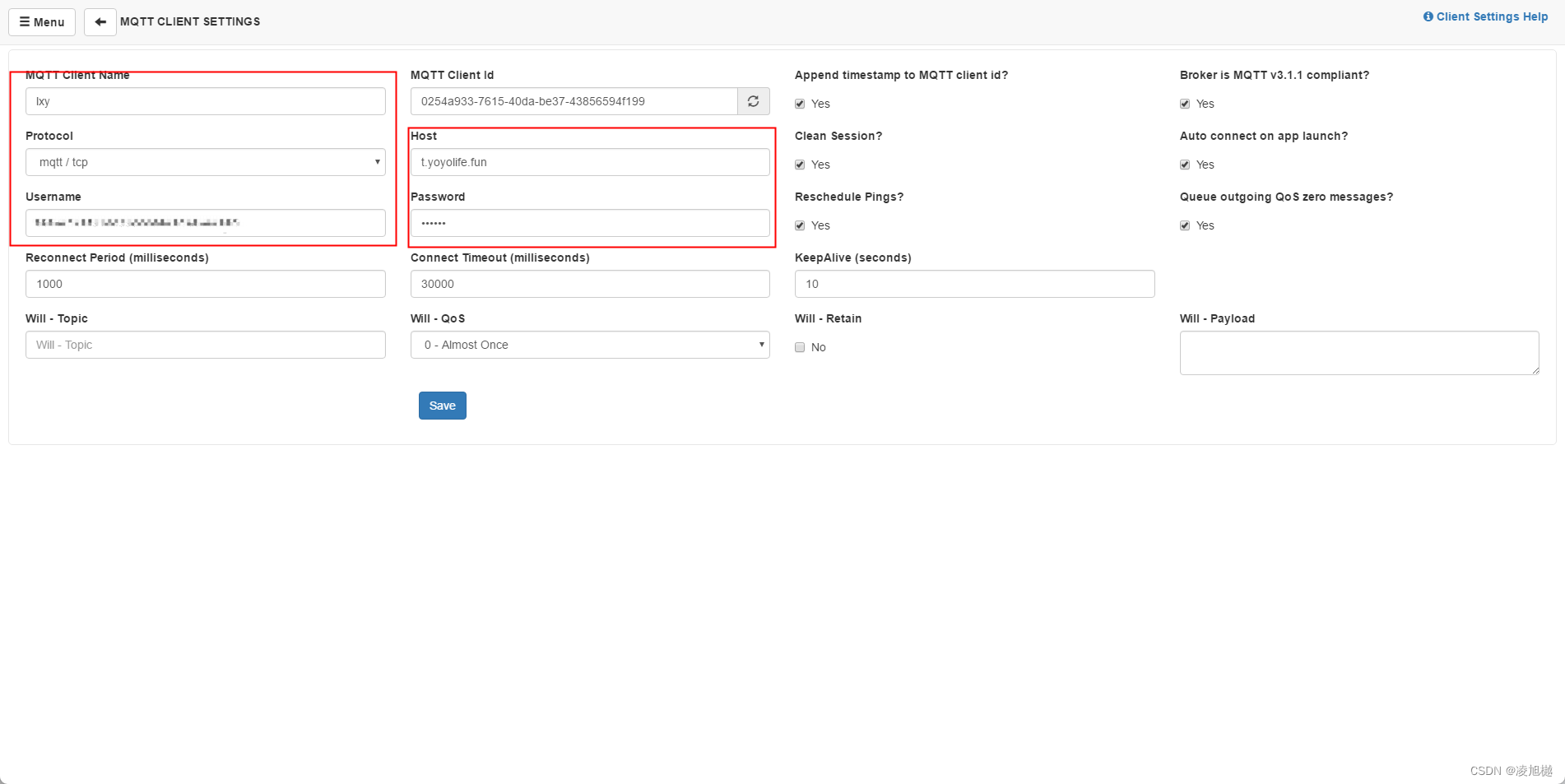Open the Protocol combo box showing mqtt / tcp
The width and height of the screenshot is (1565, 784).
[205, 162]
